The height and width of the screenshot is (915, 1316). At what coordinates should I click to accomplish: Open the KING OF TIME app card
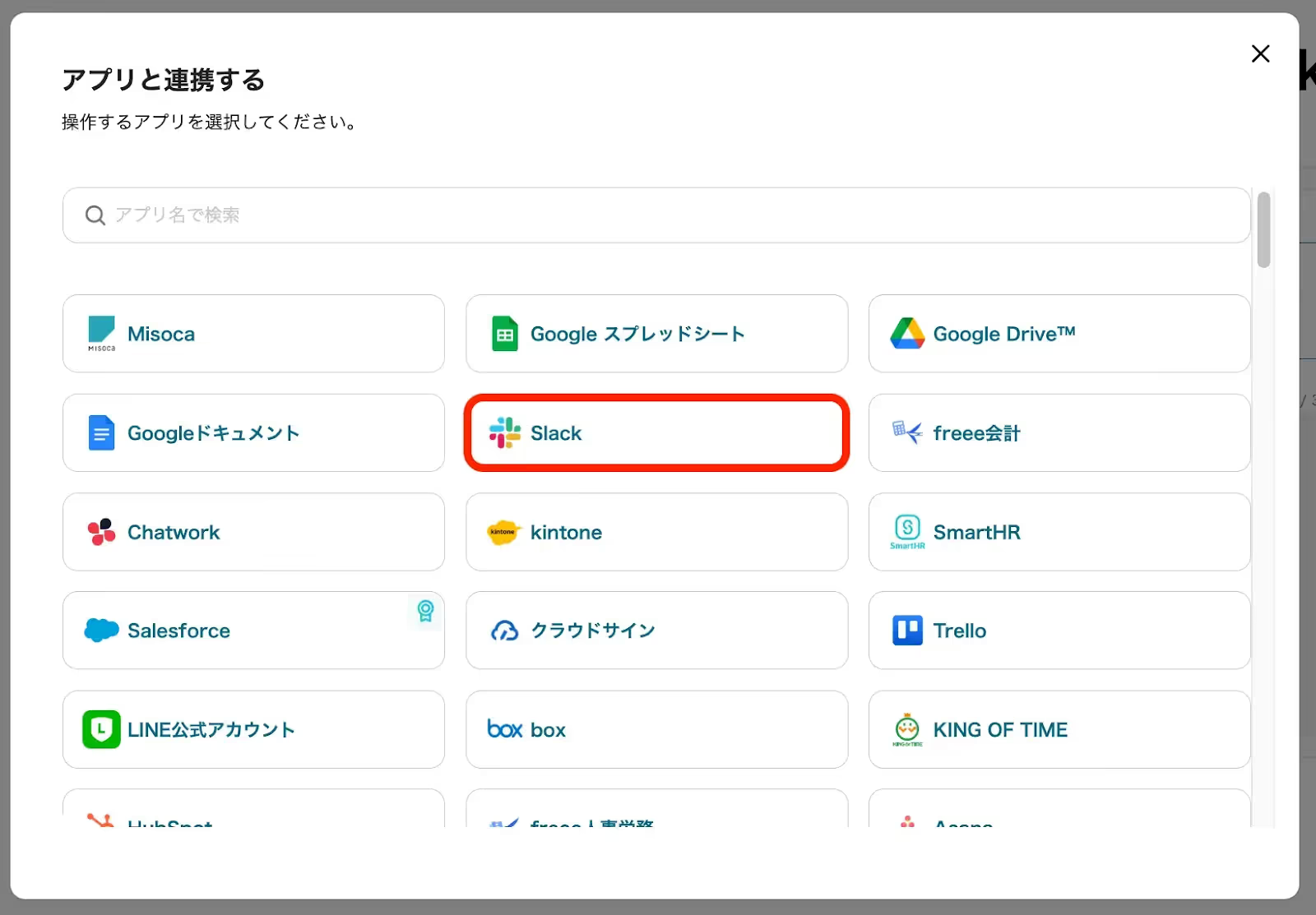coord(1059,729)
